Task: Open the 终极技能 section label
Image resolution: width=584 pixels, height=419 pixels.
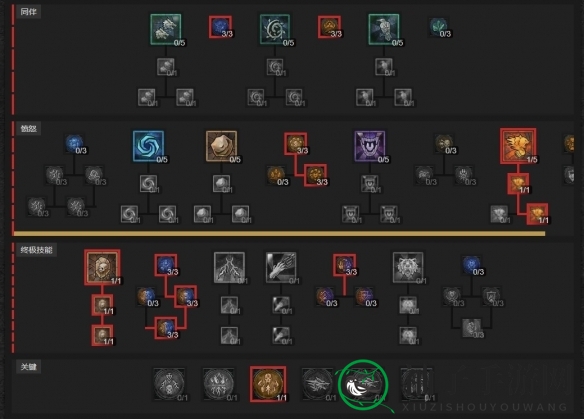Action: (36, 250)
